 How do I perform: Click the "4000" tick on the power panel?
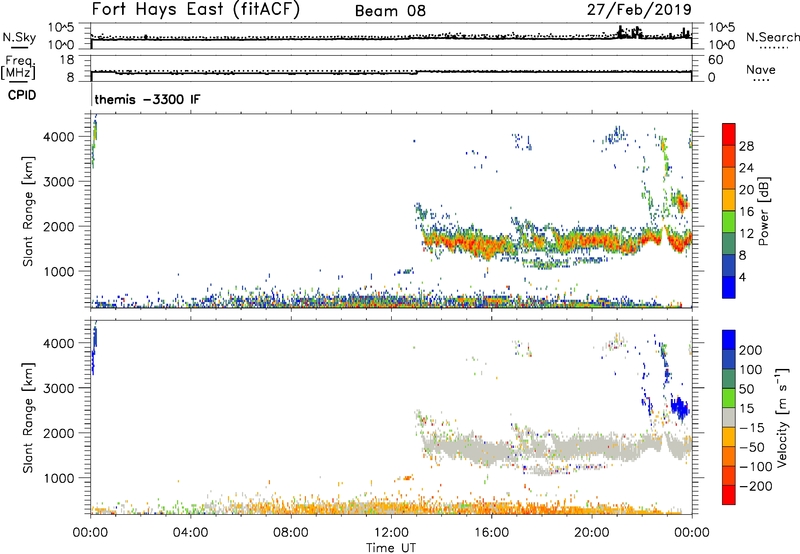click(x=59, y=137)
